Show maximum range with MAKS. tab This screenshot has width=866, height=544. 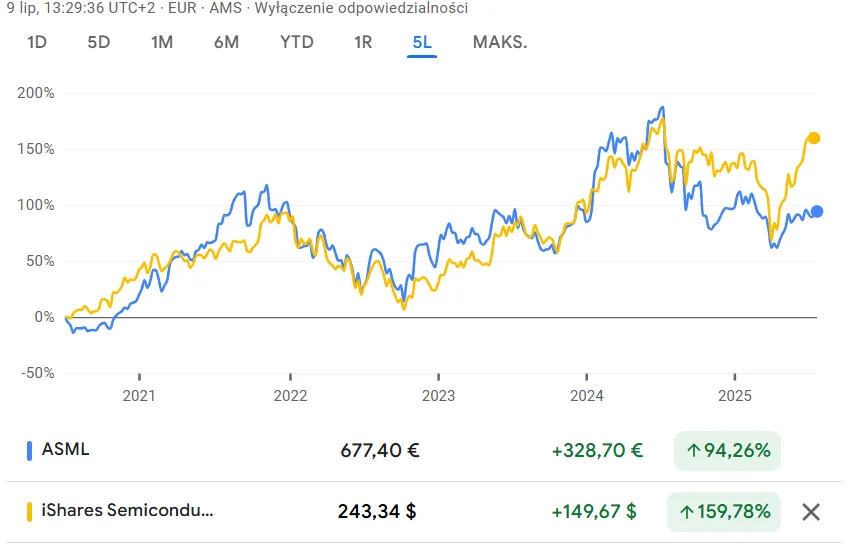(x=500, y=42)
